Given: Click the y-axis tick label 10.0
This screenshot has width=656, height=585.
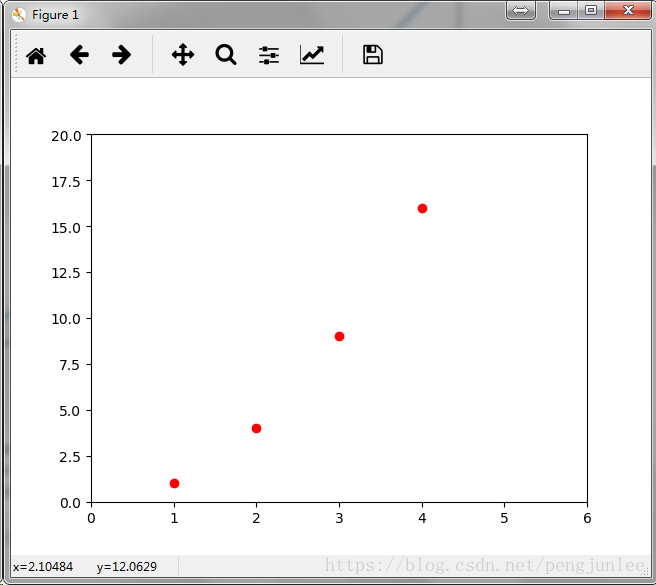Looking at the screenshot, I should tap(66, 319).
